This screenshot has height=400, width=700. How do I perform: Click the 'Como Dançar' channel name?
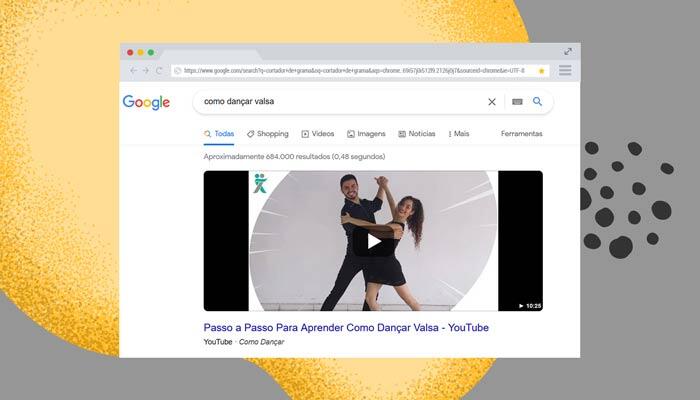click(261, 342)
